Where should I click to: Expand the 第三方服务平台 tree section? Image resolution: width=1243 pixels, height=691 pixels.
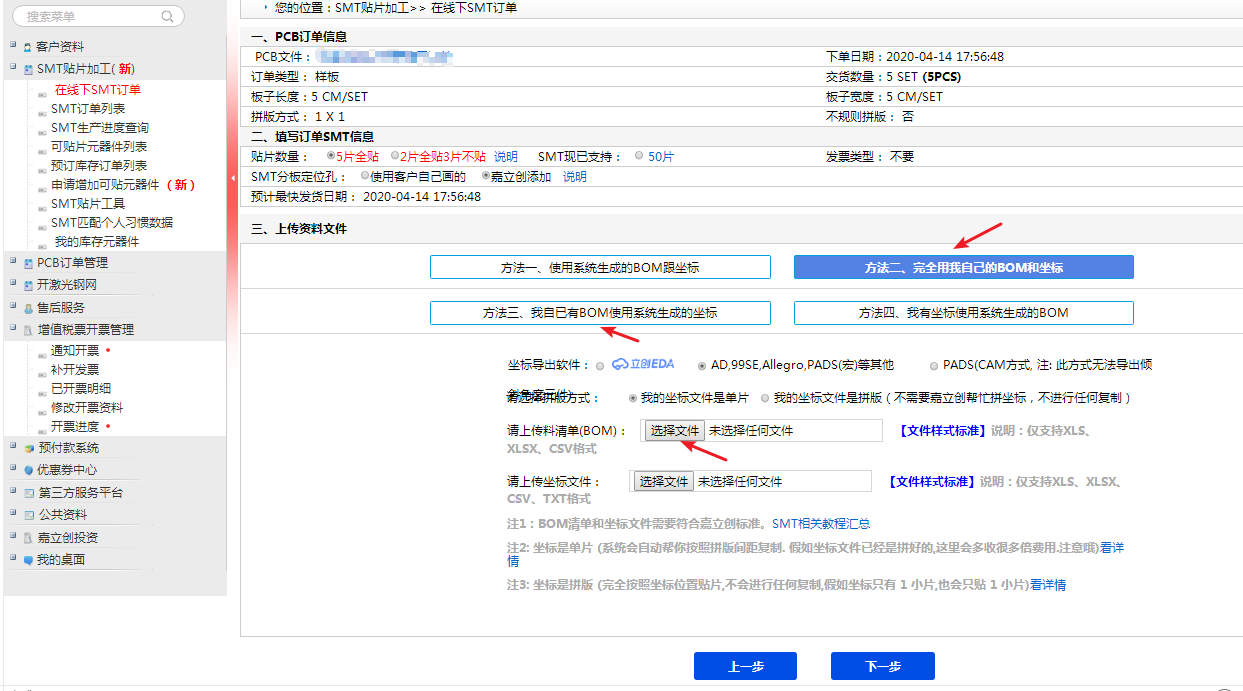point(13,492)
